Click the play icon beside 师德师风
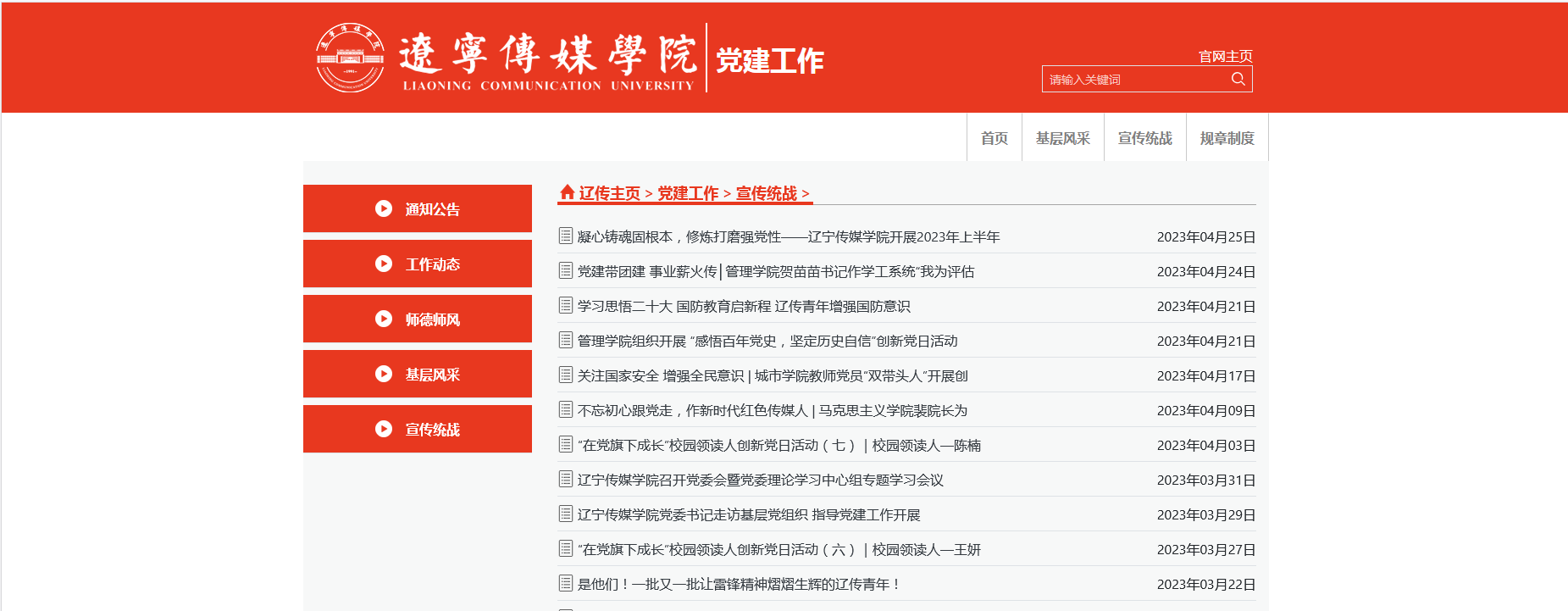This screenshot has width=1568, height=611. click(384, 319)
